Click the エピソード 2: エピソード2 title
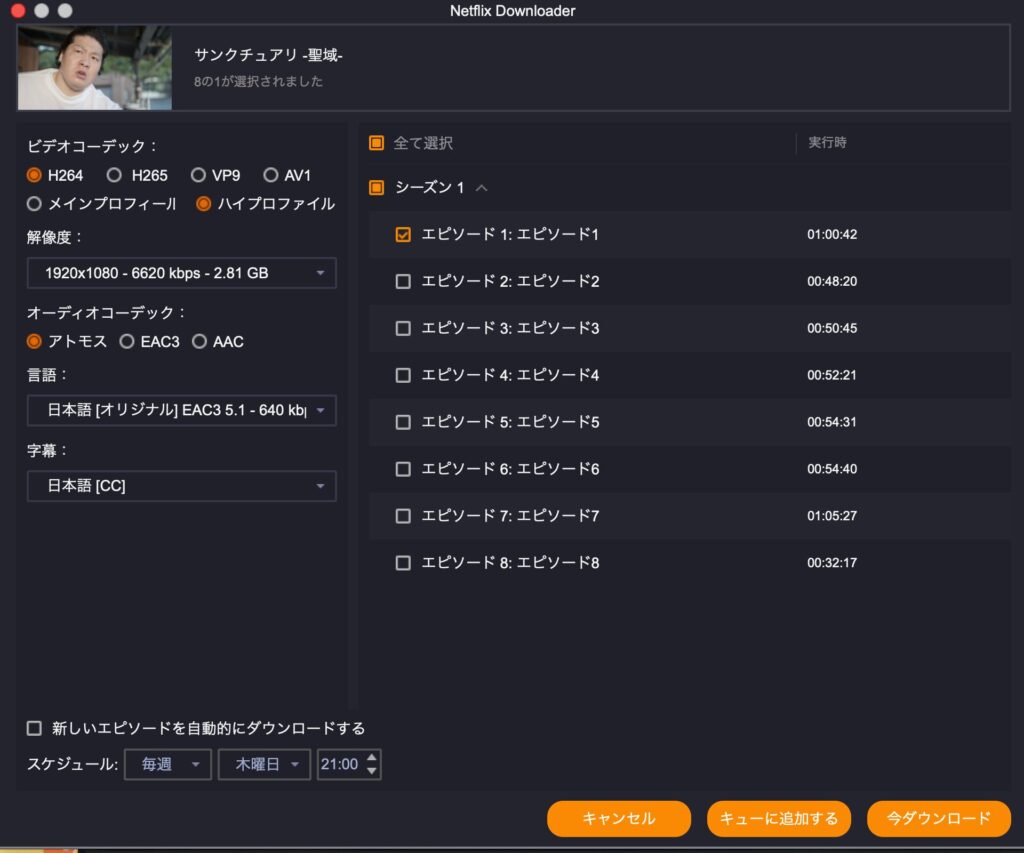This screenshot has width=1024, height=853. click(510, 282)
